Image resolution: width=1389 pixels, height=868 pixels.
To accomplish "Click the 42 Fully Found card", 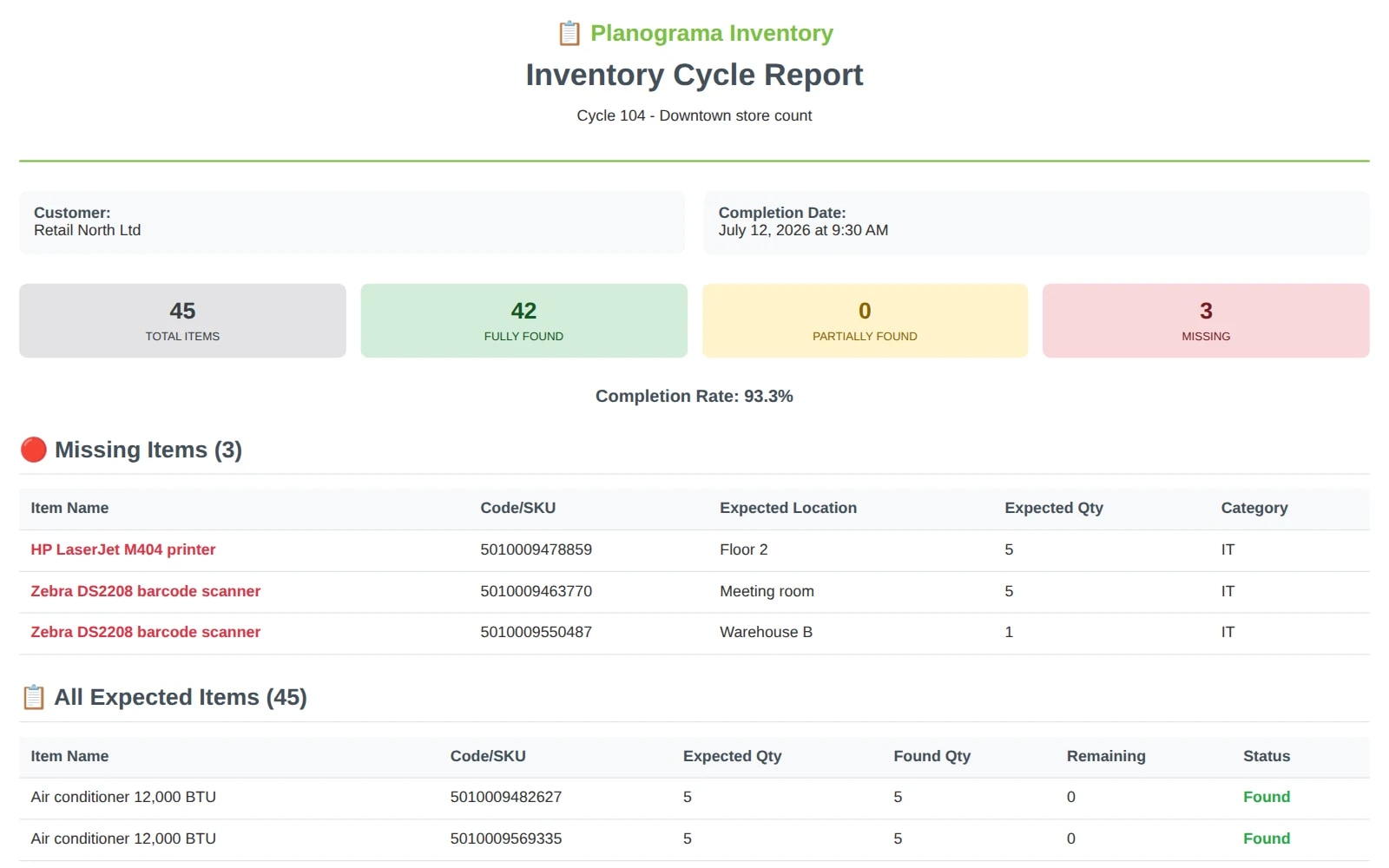I will coord(523,320).
